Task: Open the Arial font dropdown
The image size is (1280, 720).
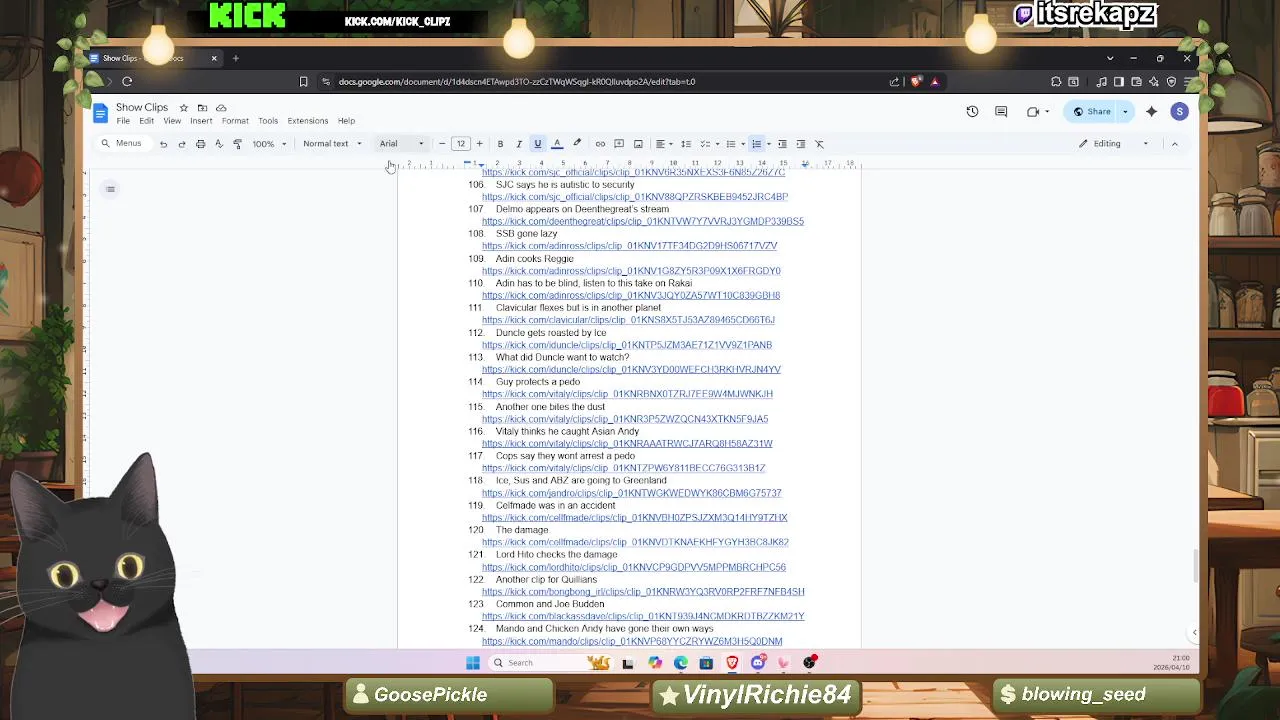Action: [401, 144]
